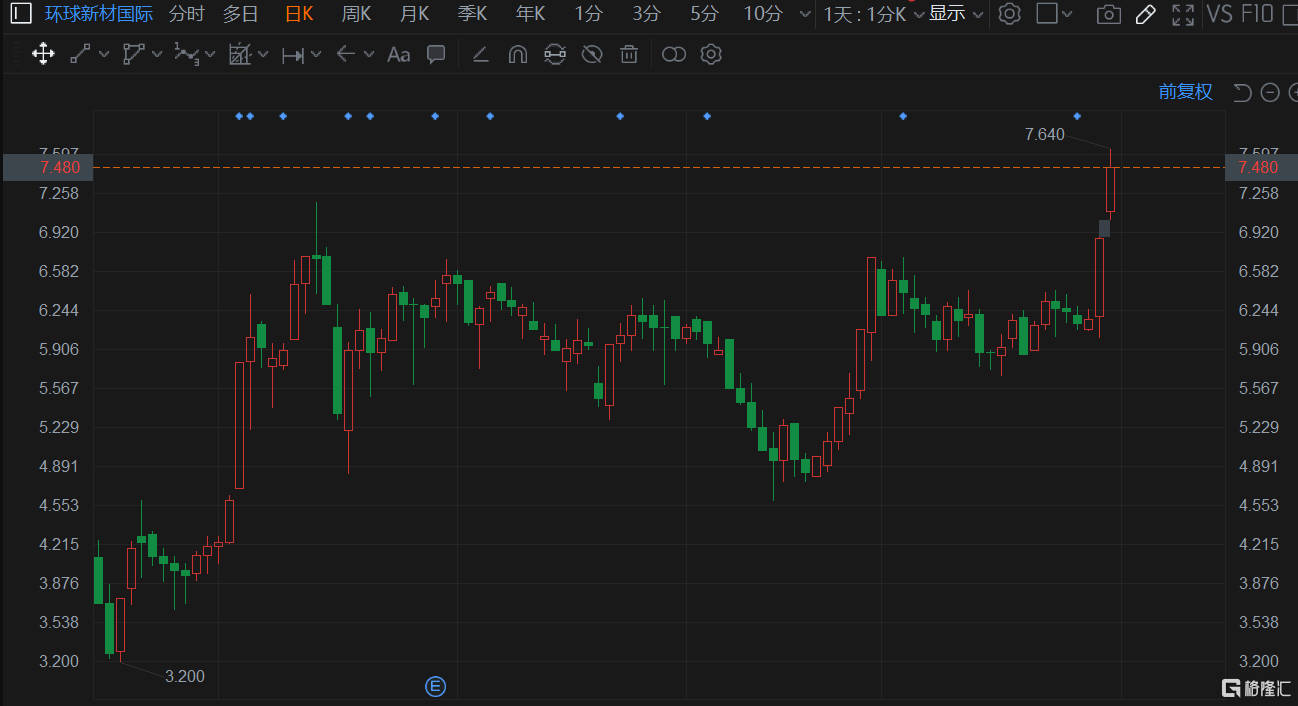Viewport: 1298px width, 706px height.
Task: Expand the 显示 display dropdown
Action: tap(955, 14)
